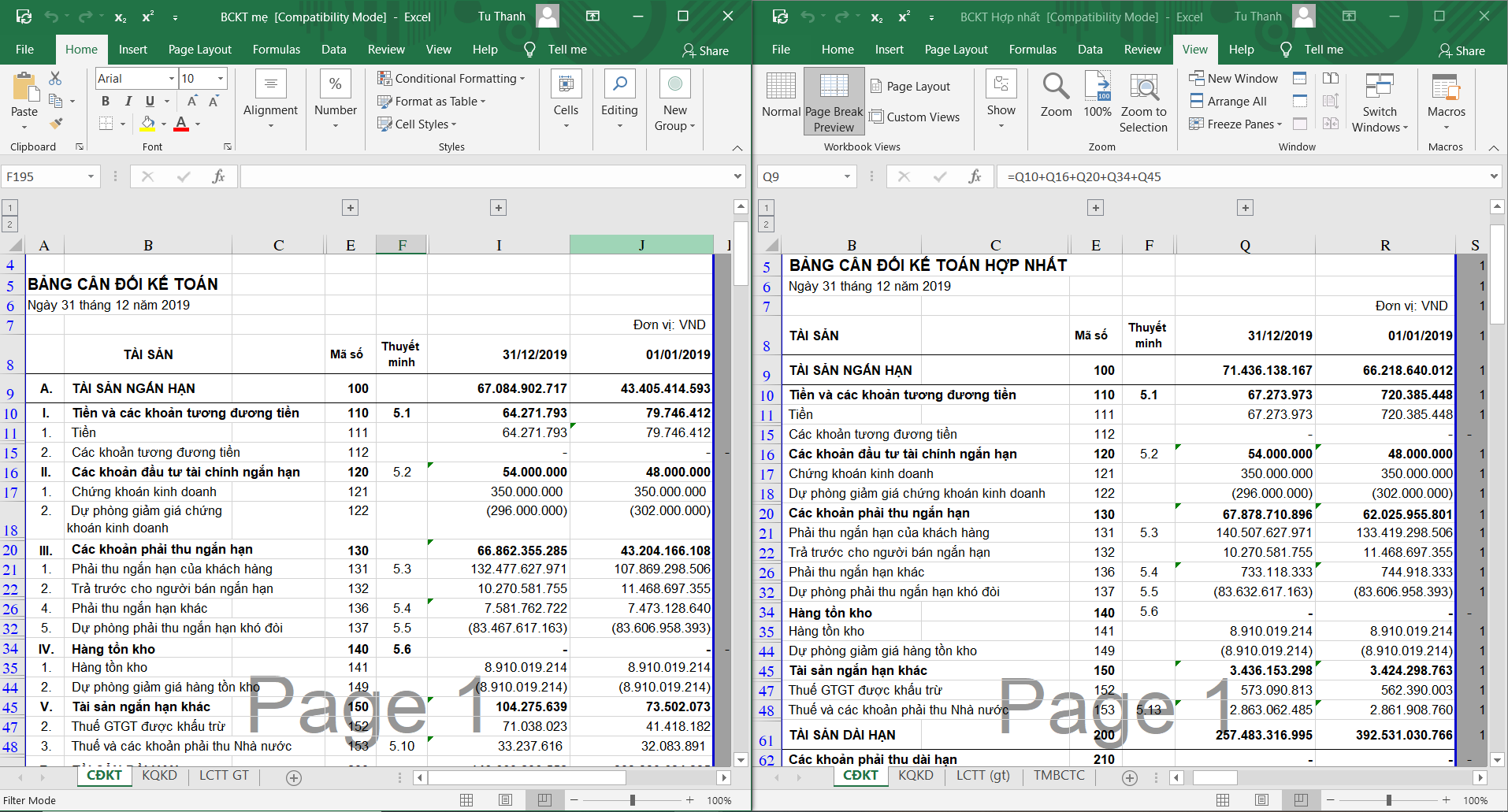Toggle Italic formatting

[x=128, y=101]
